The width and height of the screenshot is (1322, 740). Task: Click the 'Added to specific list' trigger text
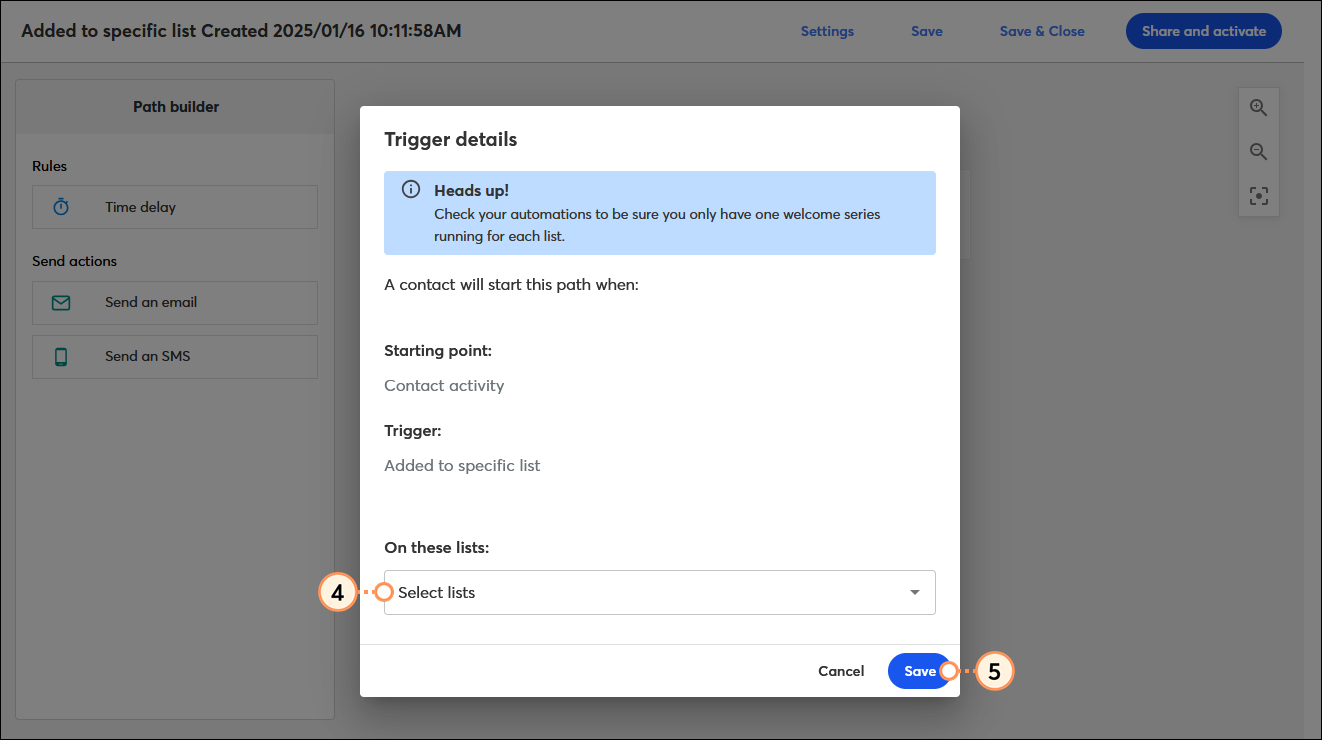462,465
